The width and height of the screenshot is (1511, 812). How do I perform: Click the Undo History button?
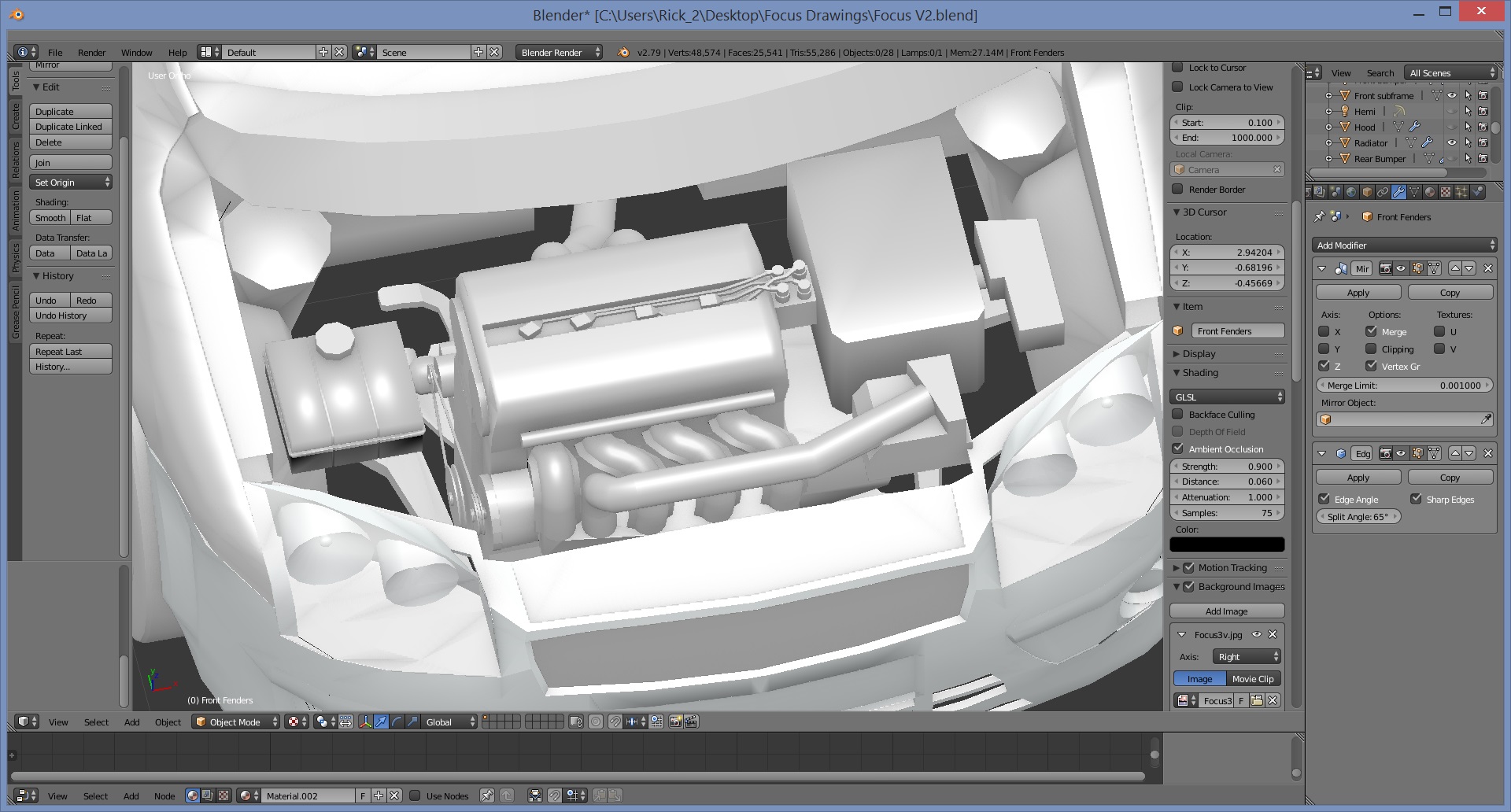pyautogui.click(x=71, y=315)
